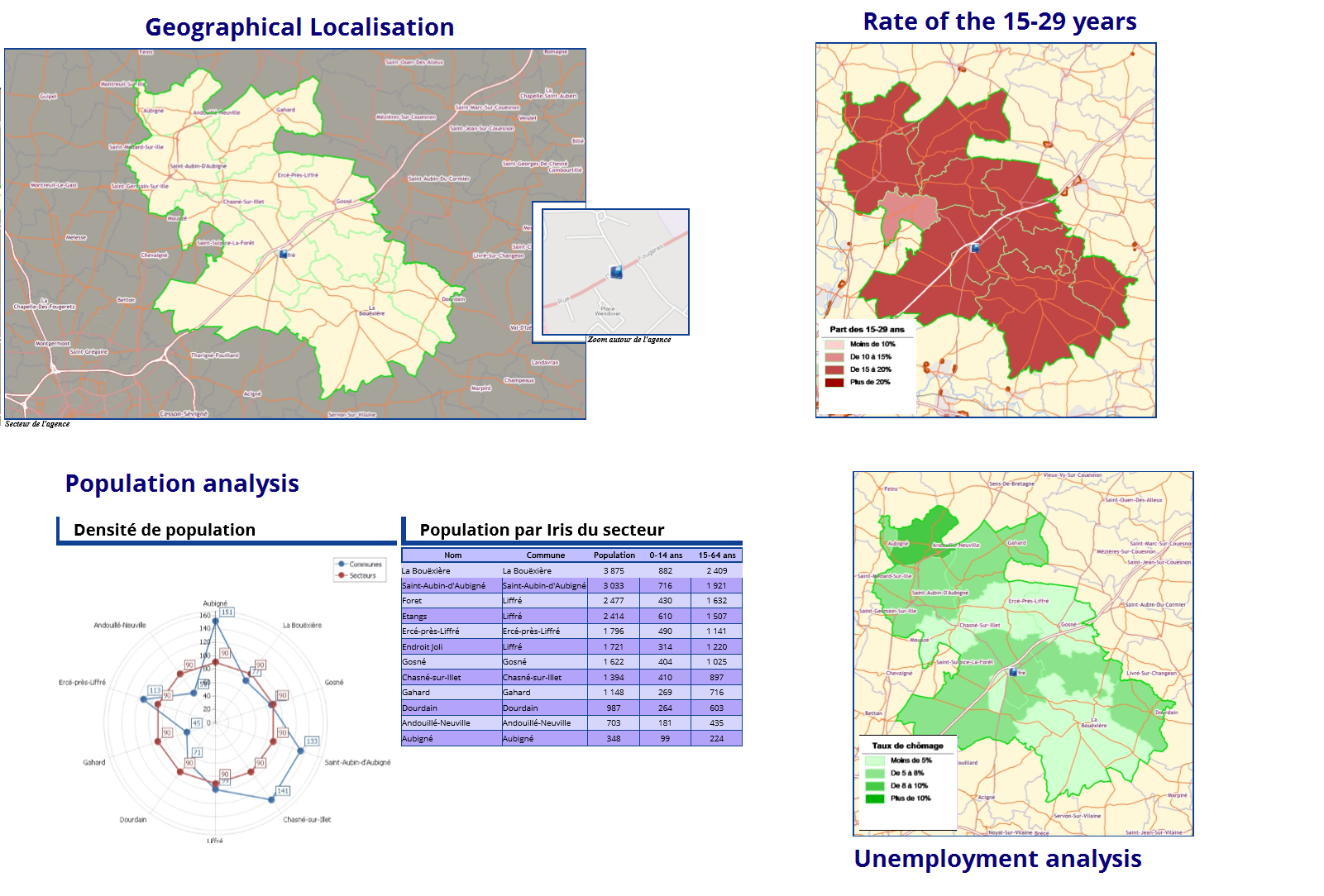Click the '348' population of Aubigné
1324x896 pixels.
(614, 738)
